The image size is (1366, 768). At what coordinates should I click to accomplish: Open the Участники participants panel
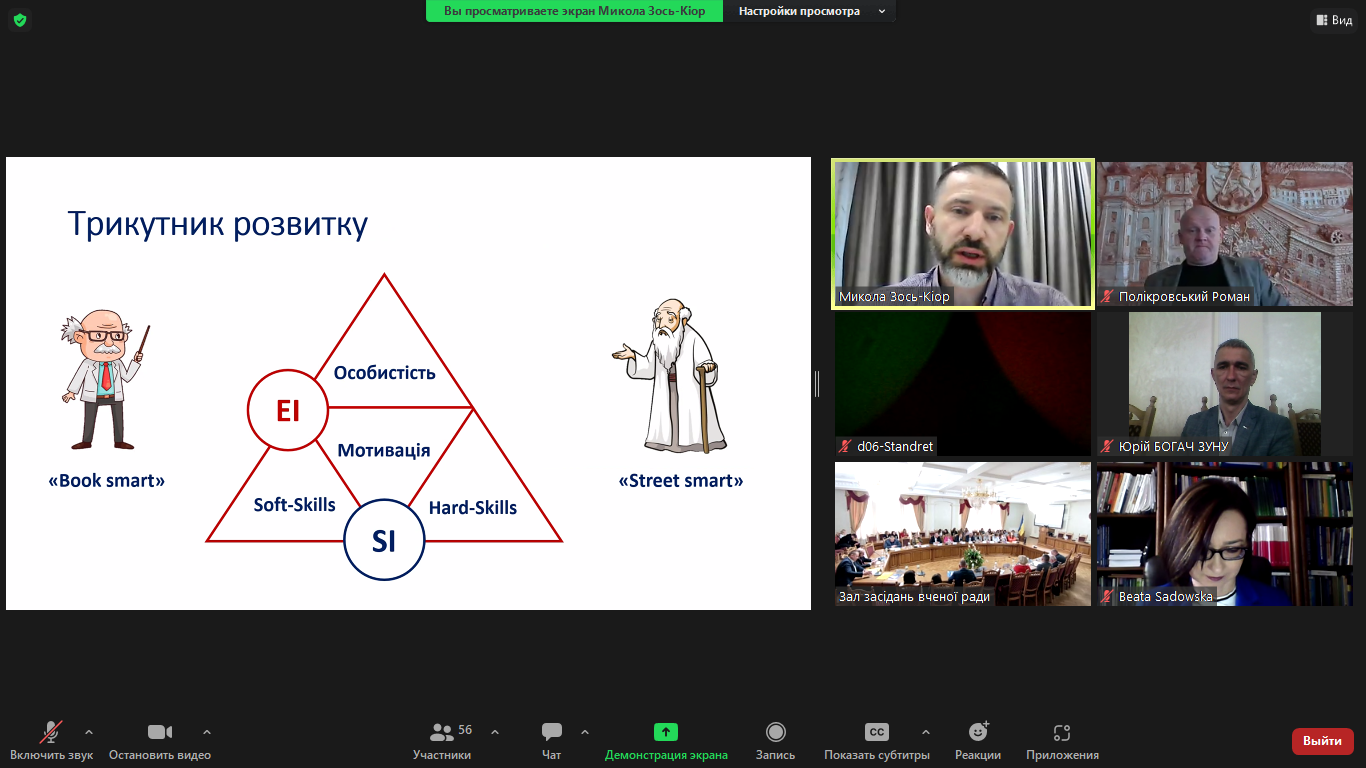coord(442,740)
